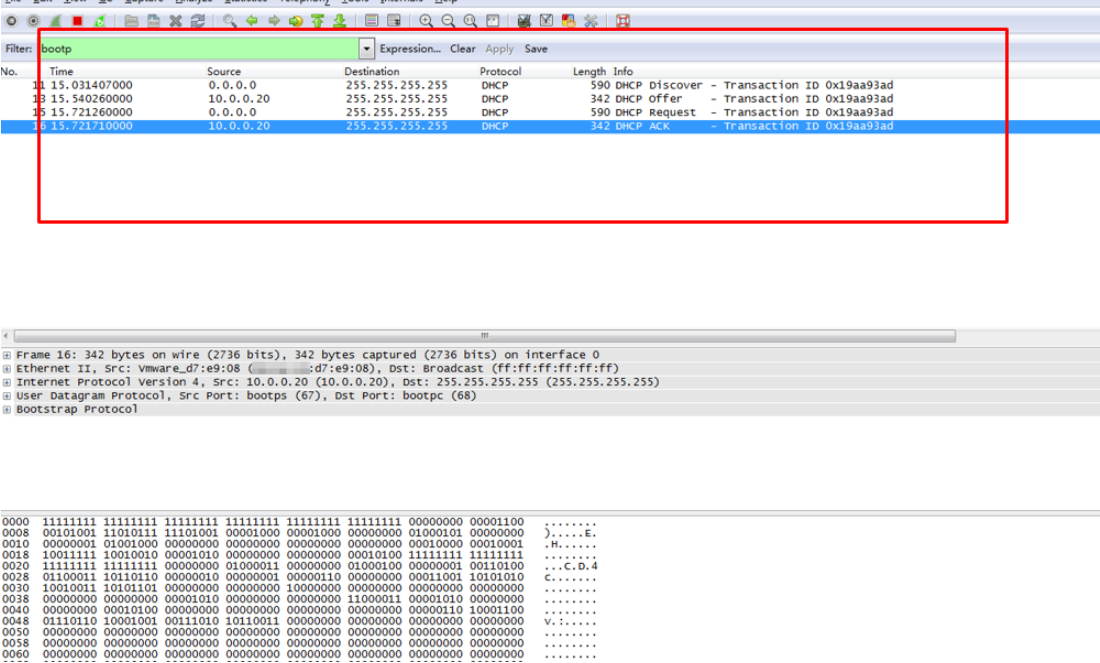Screen dimensions: 1100x663
Task: Expand the Bootstrap Protocol node
Action: pyautogui.click(x=7, y=410)
